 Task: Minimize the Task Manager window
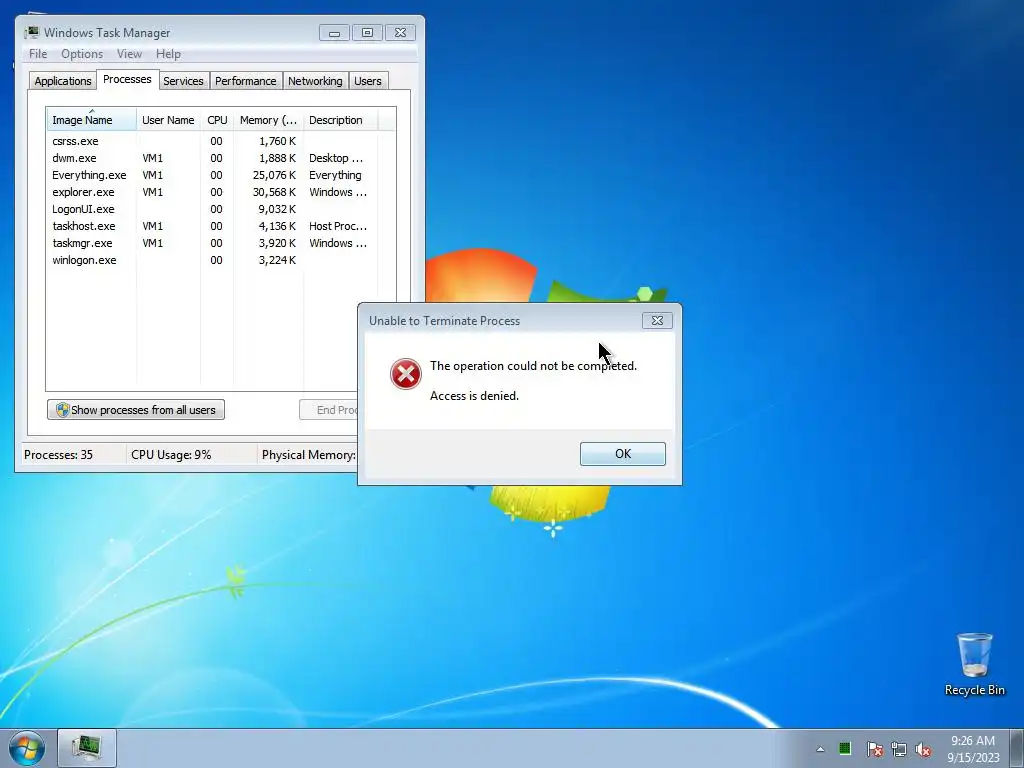click(334, 33)
